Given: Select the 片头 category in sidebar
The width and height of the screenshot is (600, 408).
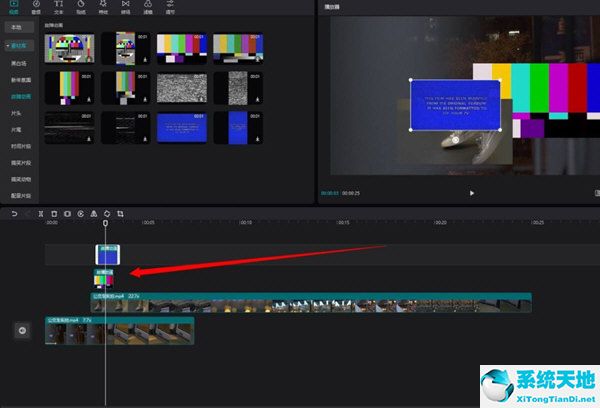Looking at the screenshot, I should point(16,113).
